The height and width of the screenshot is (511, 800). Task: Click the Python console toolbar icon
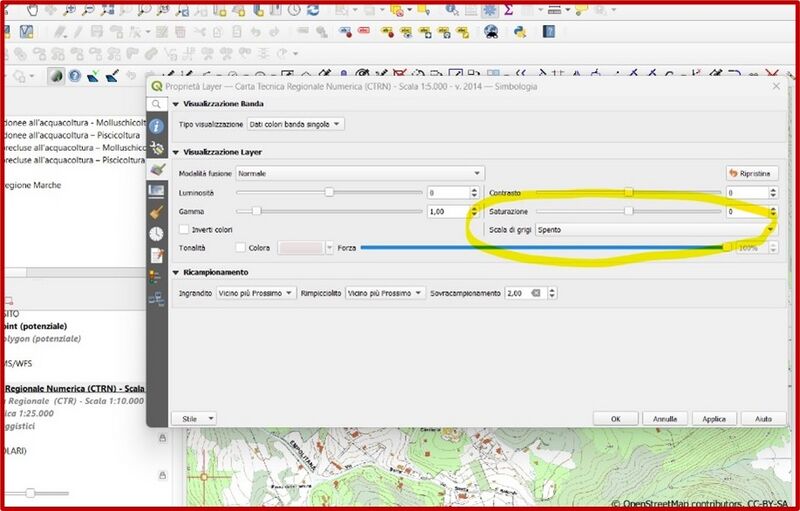click(521, 31)
